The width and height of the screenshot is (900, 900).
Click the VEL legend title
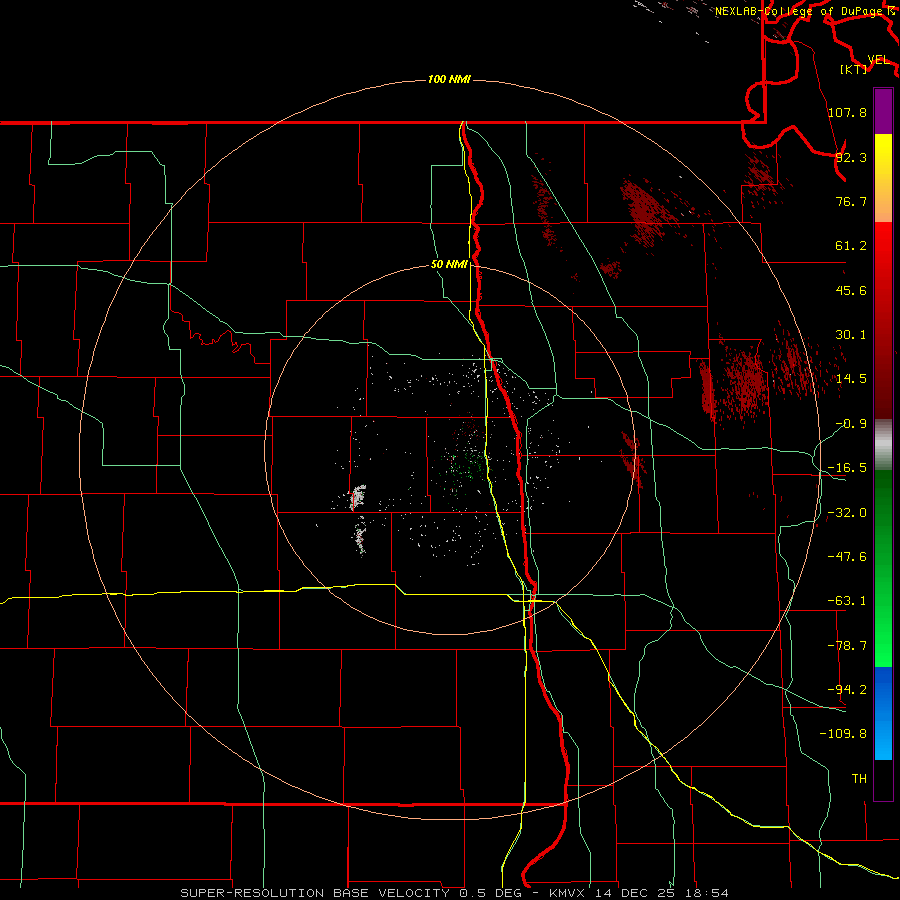point(878,60)
